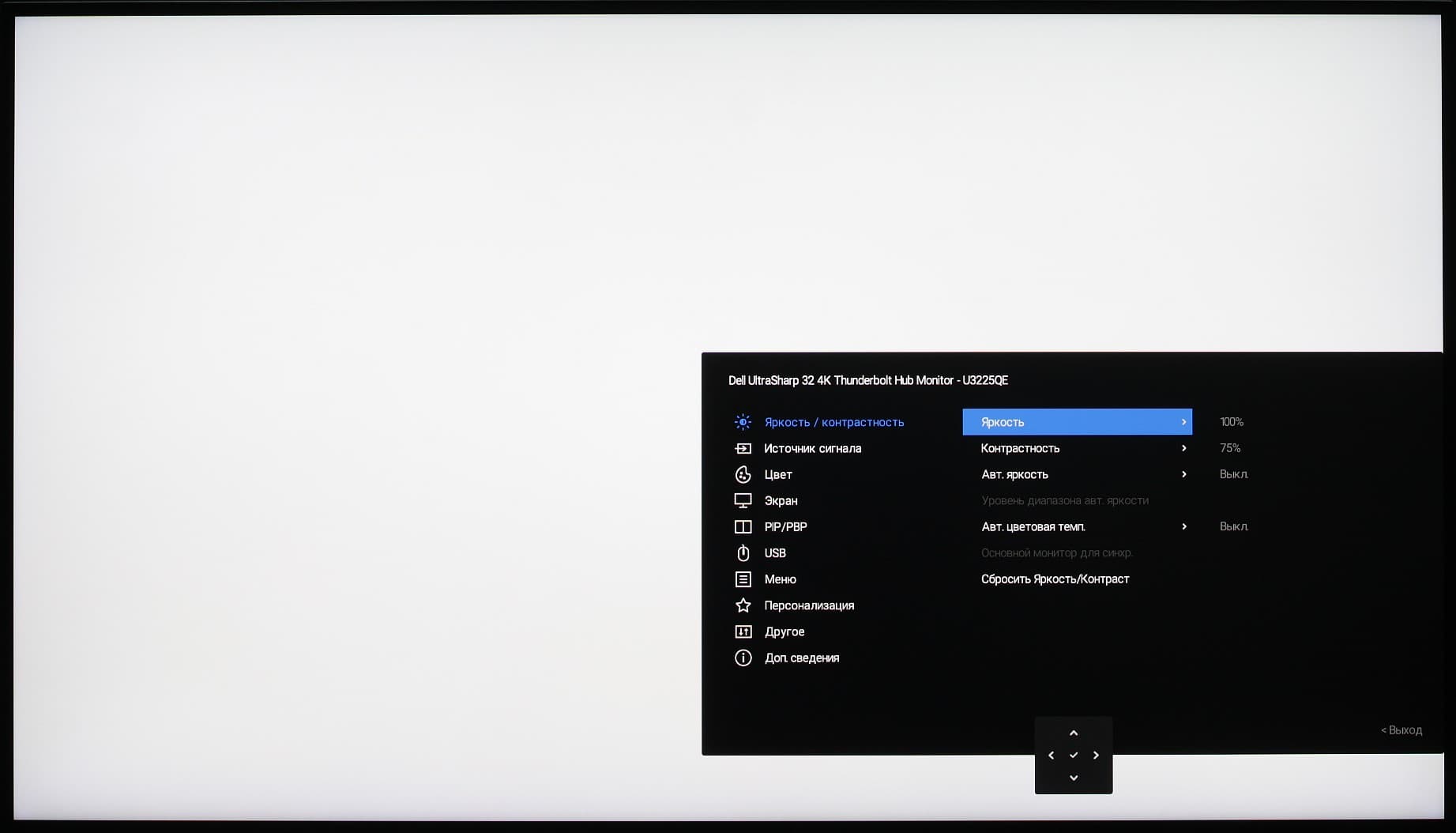The image size is (1456, 833).
Task: Click the greyed Основной монитор для синхр. option
Action: pos(1056,552)
